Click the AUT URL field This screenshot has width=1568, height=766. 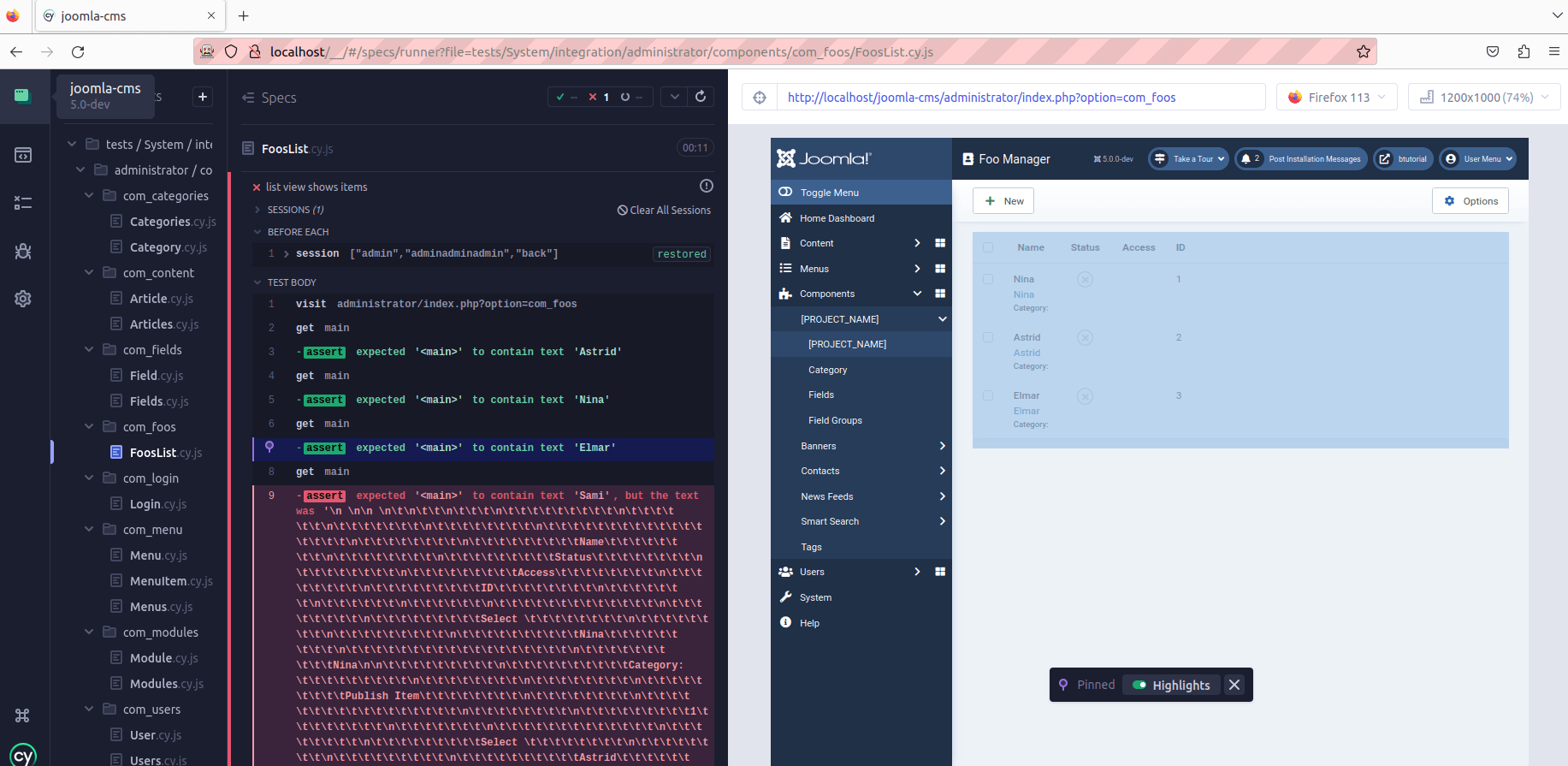pyautogui.click(x=1021, y=98)
